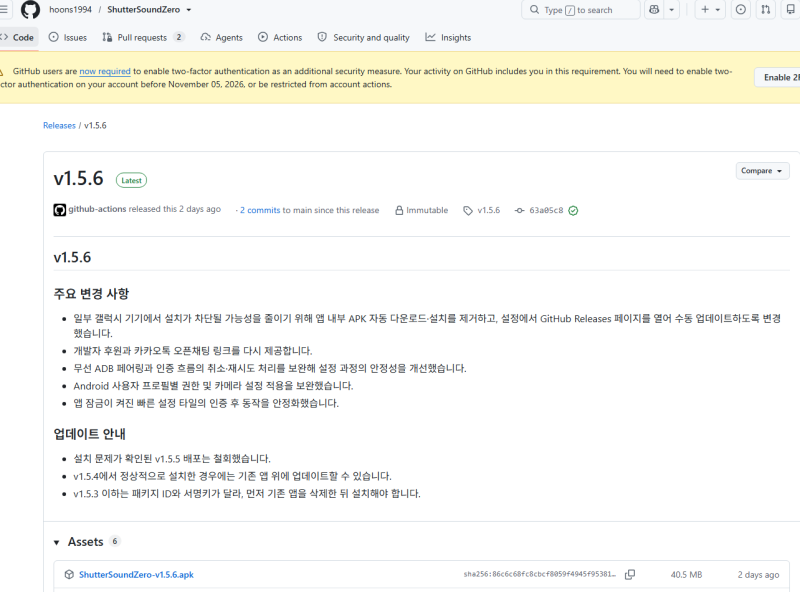This screenshot has width=800, height=592.
Task: Switch to Security and quality tab
Action: (x=363, y=37)
